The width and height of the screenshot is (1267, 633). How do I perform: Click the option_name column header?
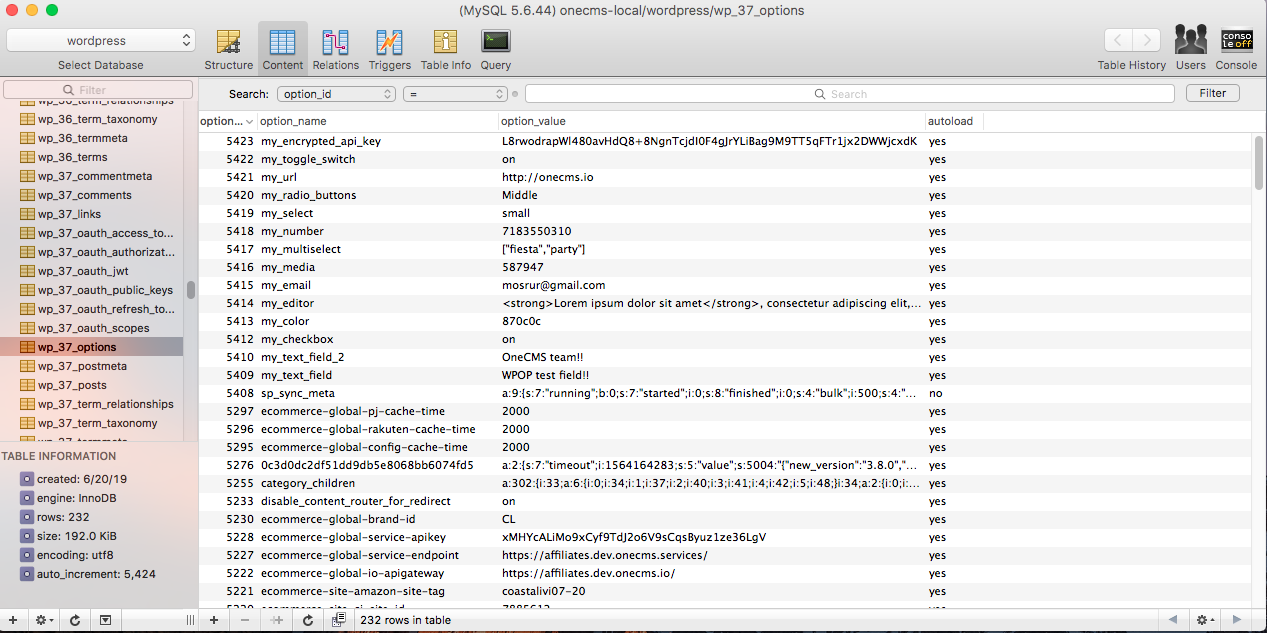[377, 121]
